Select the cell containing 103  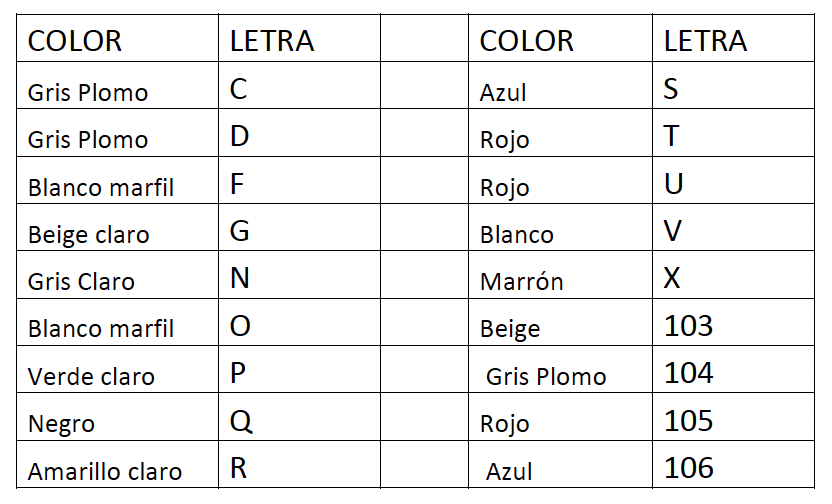point(689,326)
